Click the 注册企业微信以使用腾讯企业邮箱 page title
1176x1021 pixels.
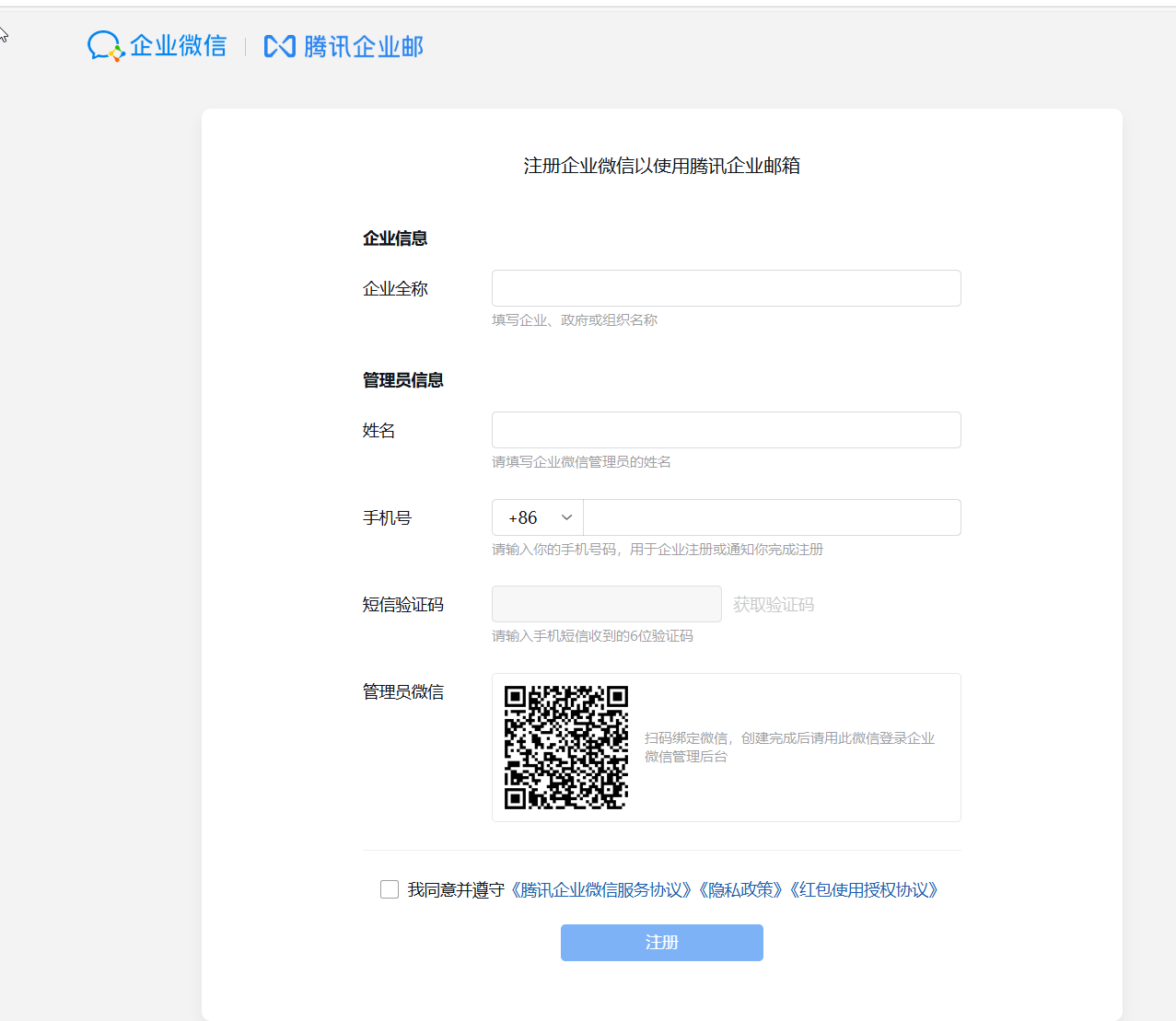coord(661,166)
